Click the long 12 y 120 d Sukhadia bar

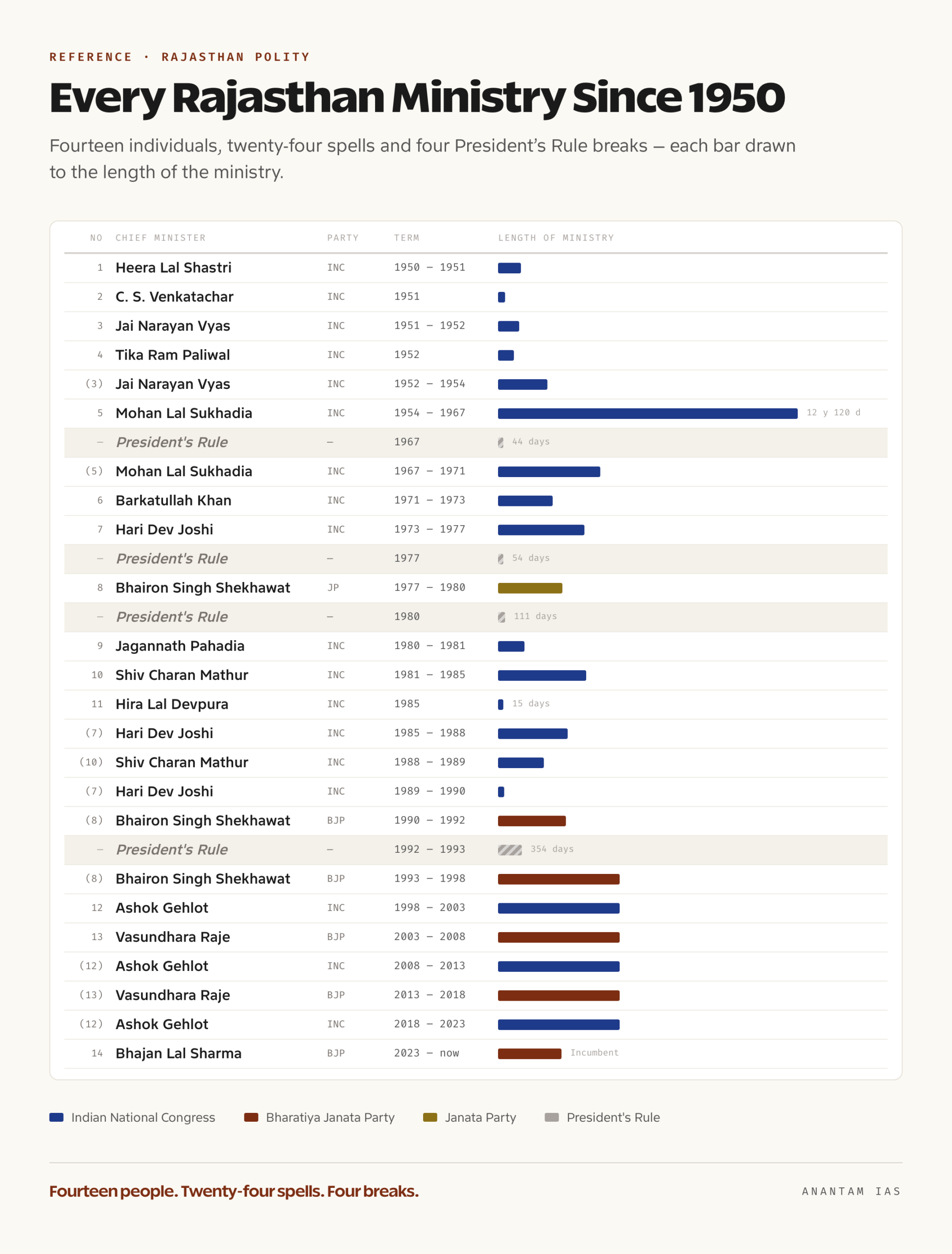pyautogui.click(x=648, y=414)
